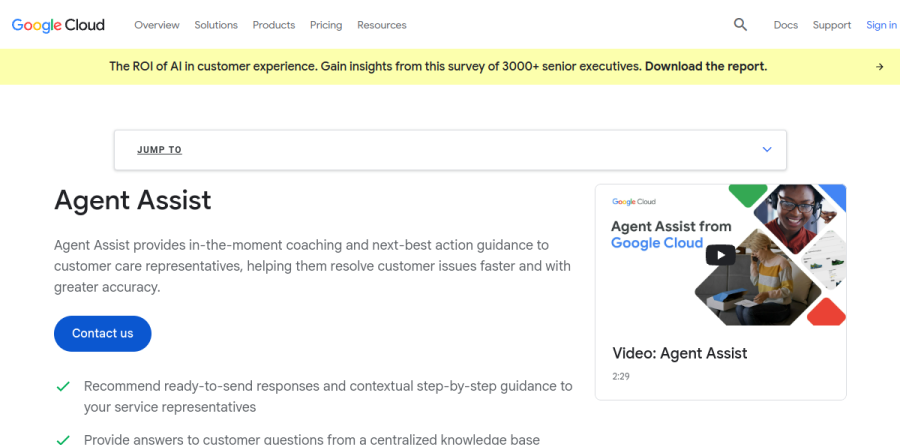The height and width of the screenshot is (445, 900).
Task: Open the Overview menu item
Action: point(157,25)
